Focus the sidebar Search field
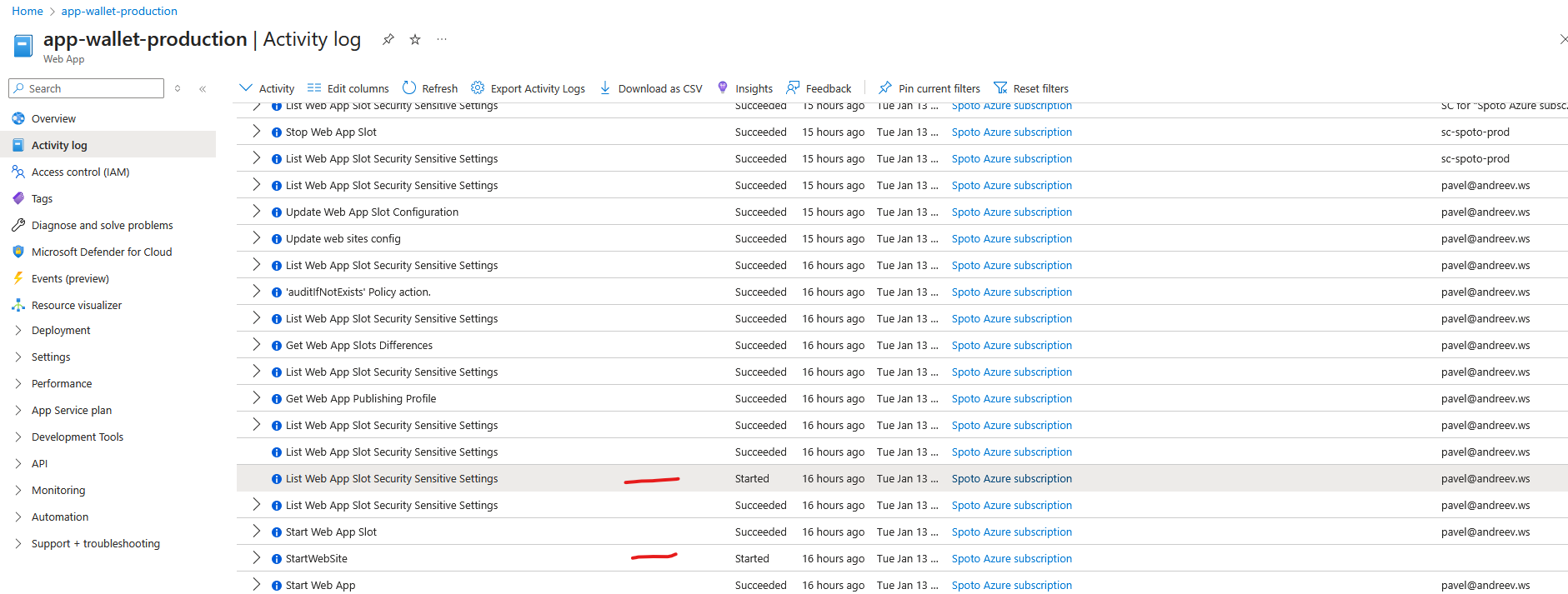This screenshot has width=1568, height=594. 86,88
